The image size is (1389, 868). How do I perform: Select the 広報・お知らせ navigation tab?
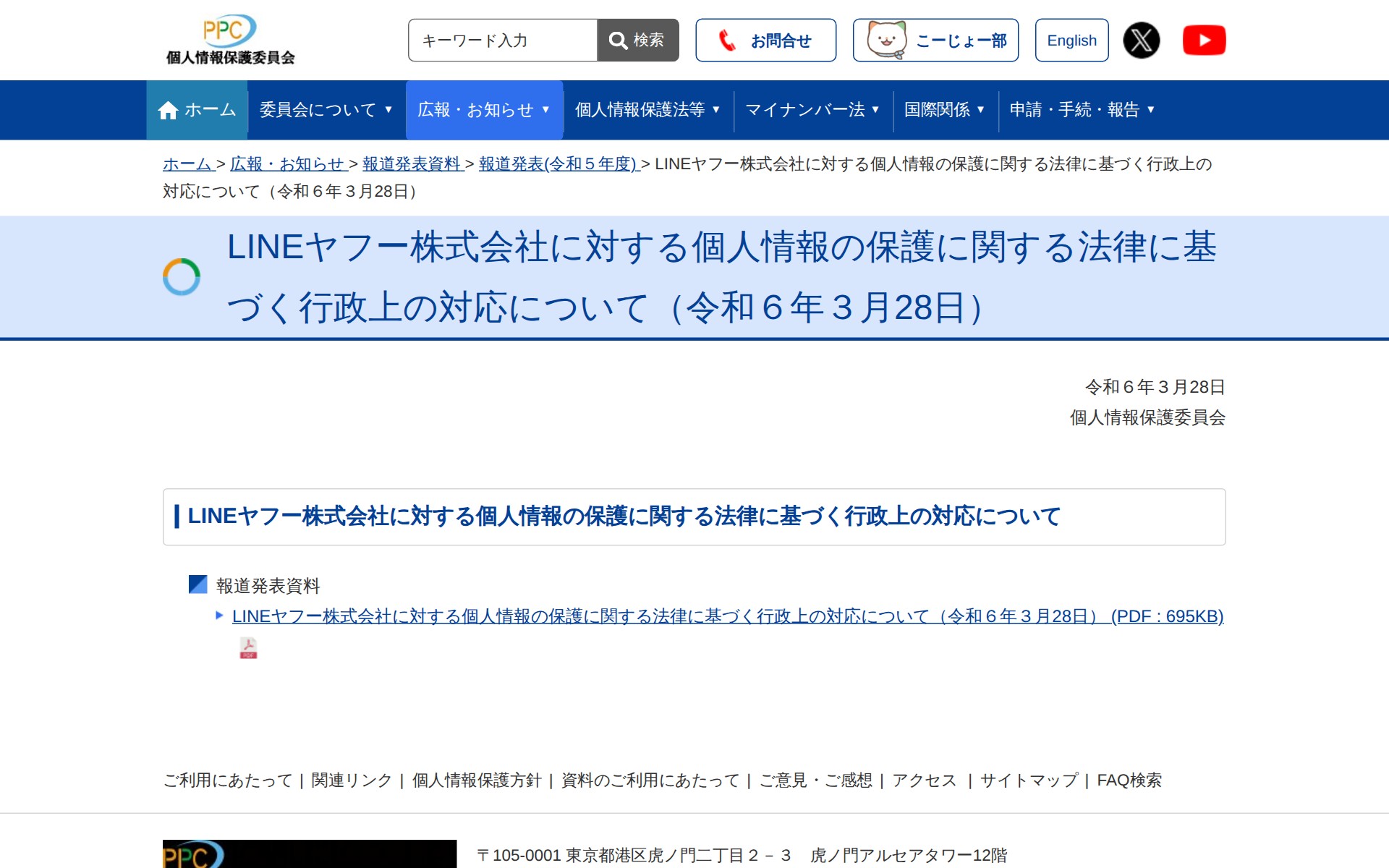click(x=483, y=110)
